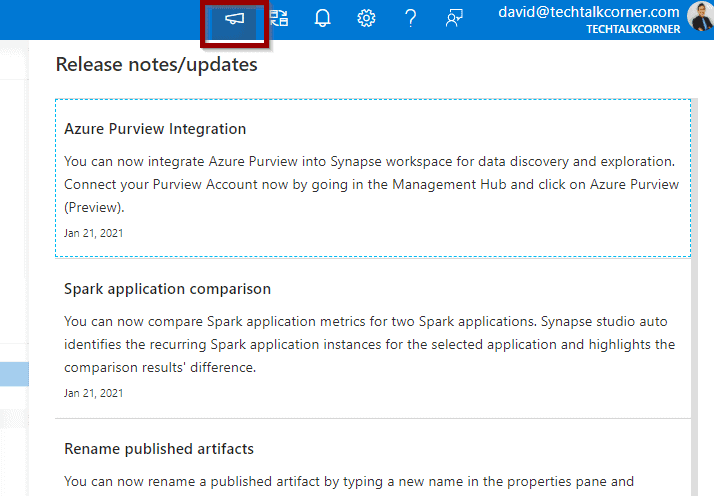Click the release notes panel vertical scrollbar

point(694,297)
